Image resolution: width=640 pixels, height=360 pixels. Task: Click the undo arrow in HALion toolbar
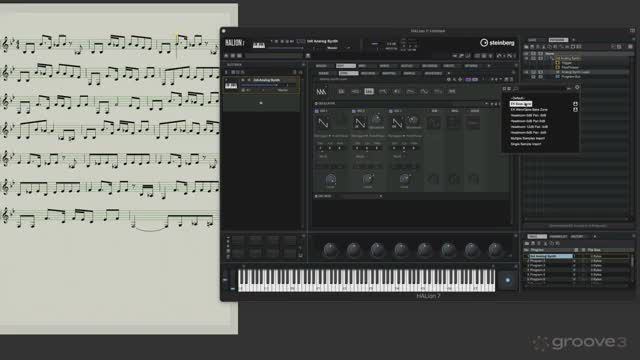point(499,56)
